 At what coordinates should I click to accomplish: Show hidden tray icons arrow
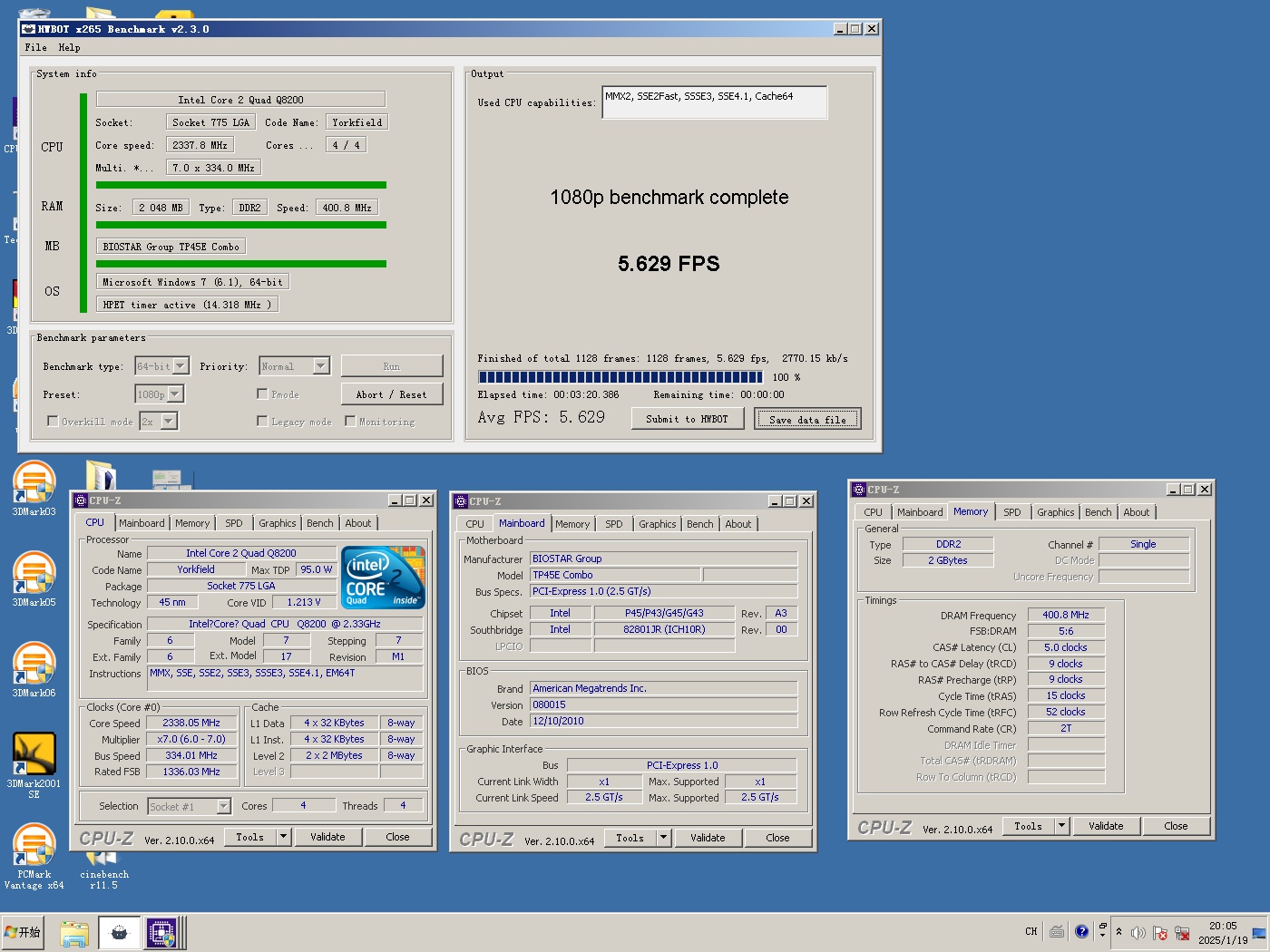(x=1119, y=931)
